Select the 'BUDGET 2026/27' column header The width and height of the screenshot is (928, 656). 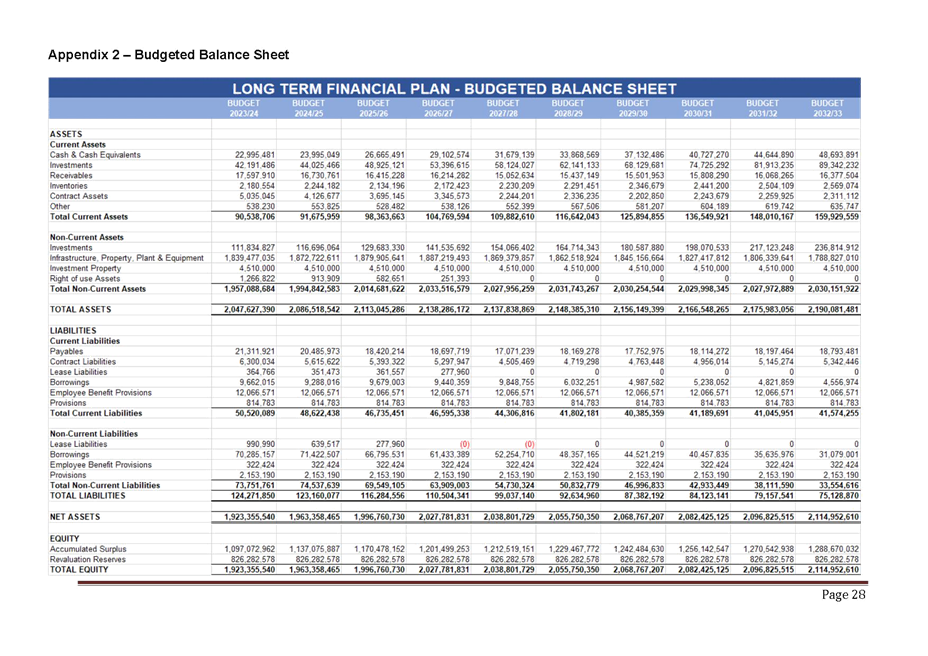pos(439,108)
